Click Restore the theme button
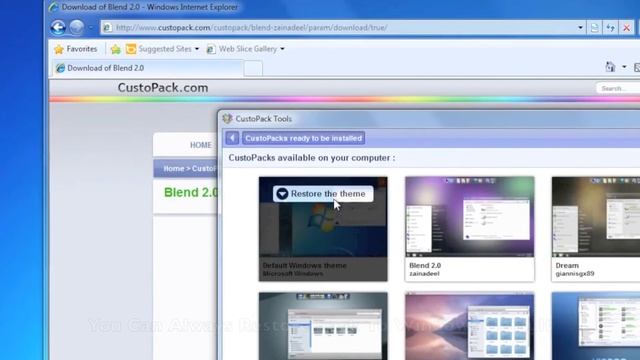This screenshot has width=640, height=360. (x=323, y=194)
